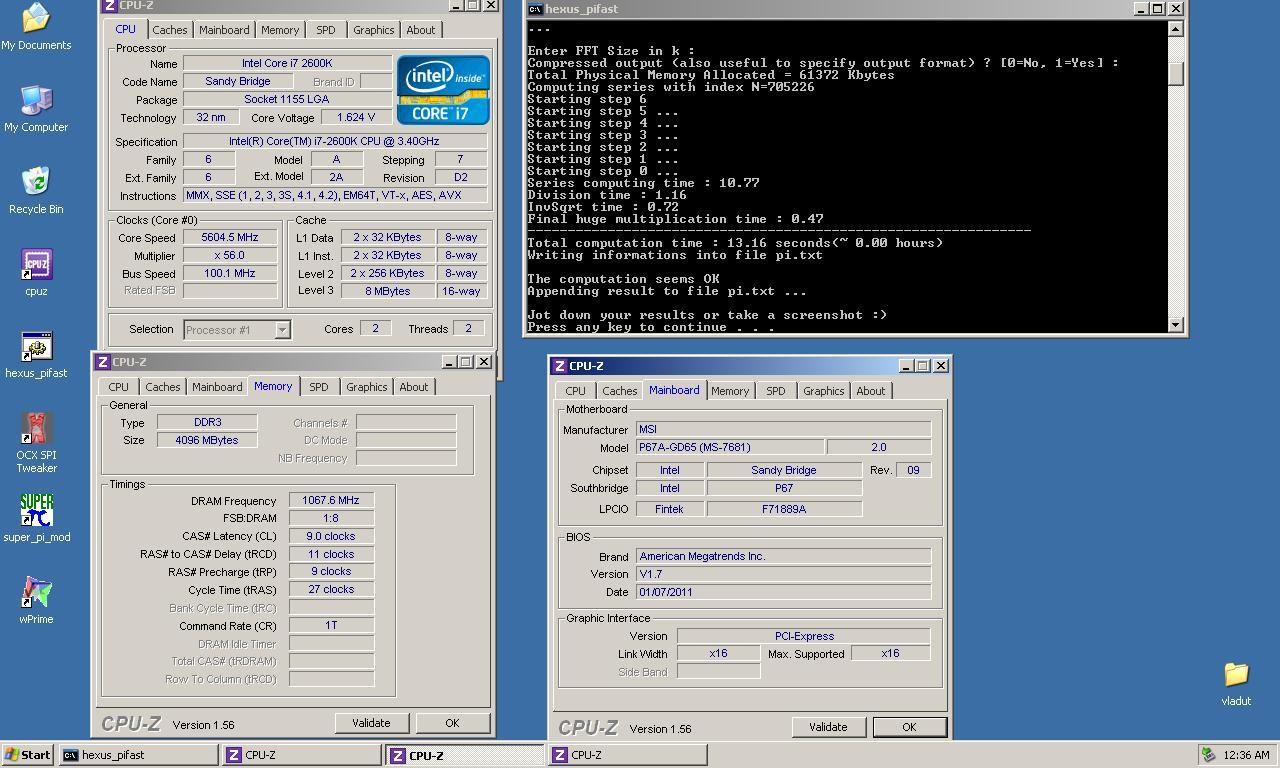Image resolution: width=1280 pixels, height=768 pixels.
Task: Open OCX SPI Tweaker shortcut
Action: 36,443
